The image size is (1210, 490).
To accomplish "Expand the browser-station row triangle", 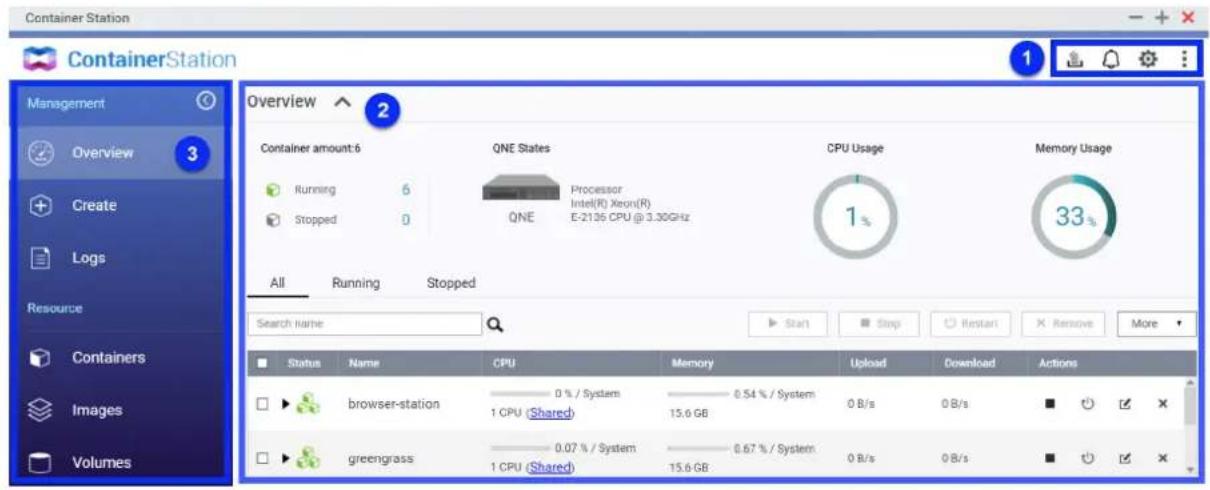I will pos(285,404).
